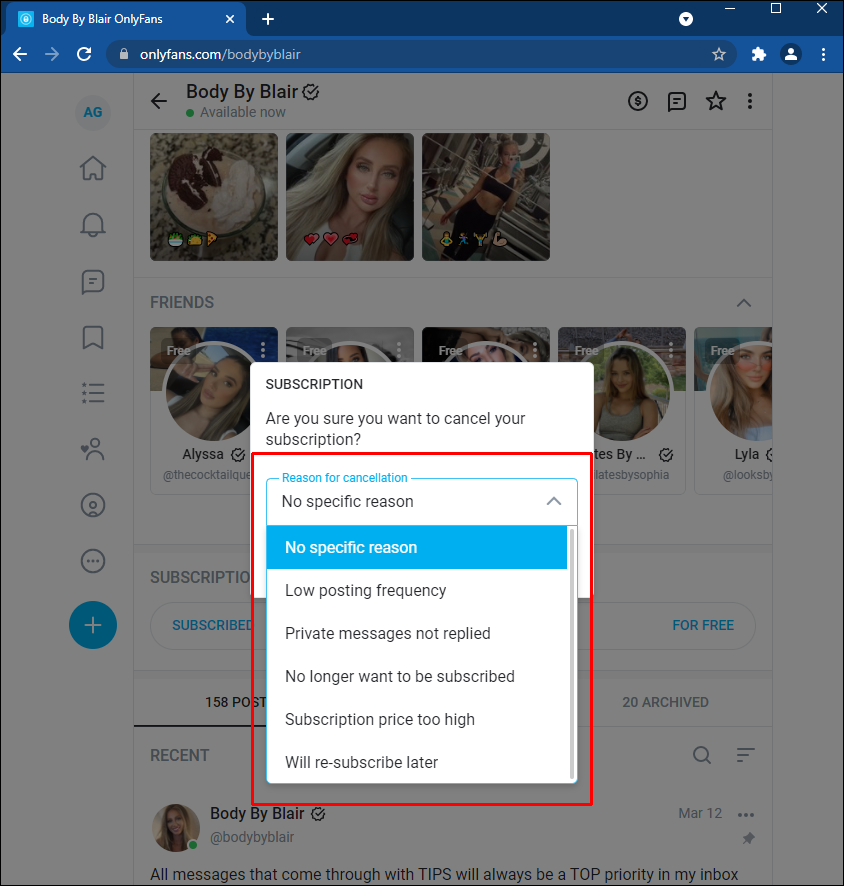The image size is (844, 886).
Task: Open Lyla's friend card
Action: (733, 411)
